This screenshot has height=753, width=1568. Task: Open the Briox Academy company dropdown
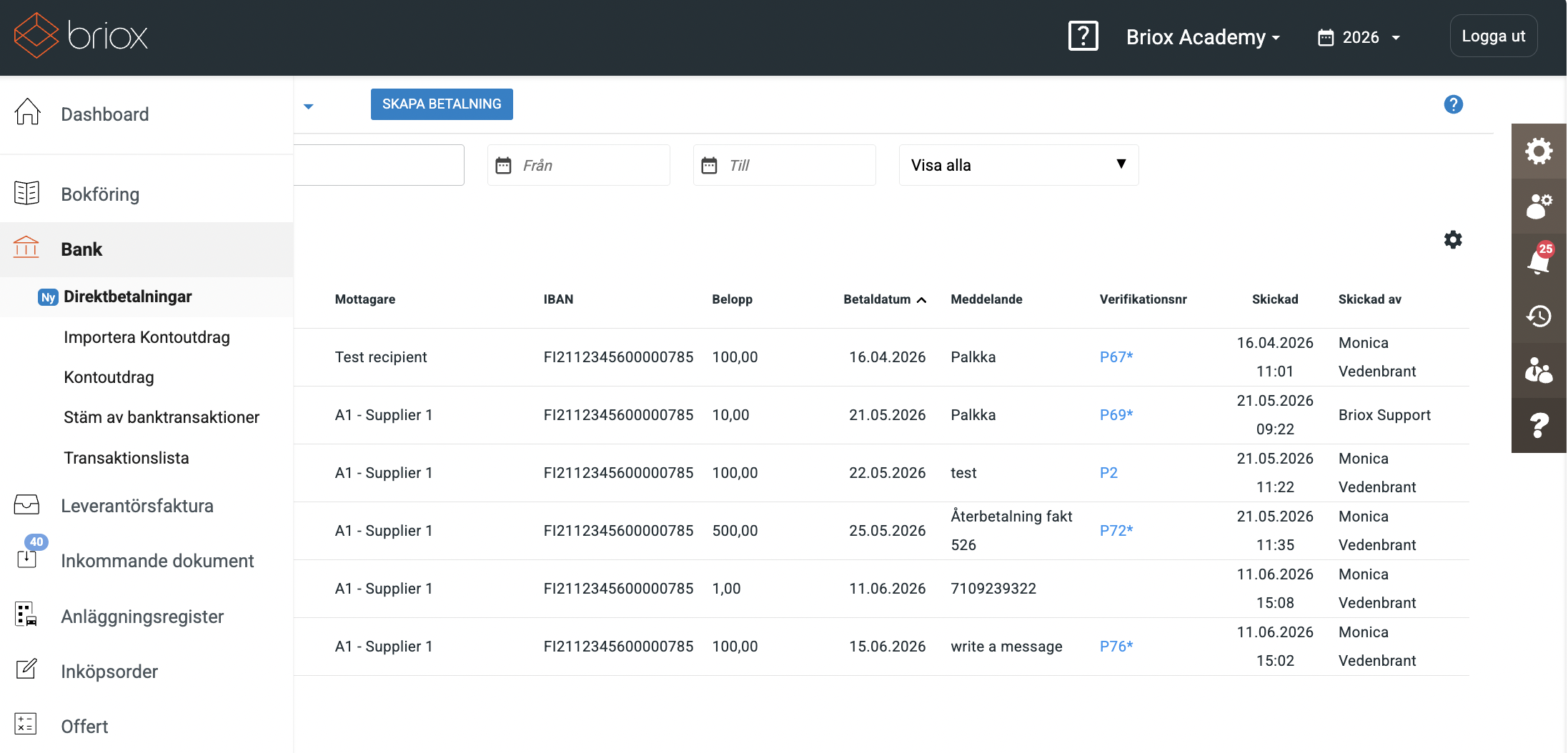click(1203, 37)
